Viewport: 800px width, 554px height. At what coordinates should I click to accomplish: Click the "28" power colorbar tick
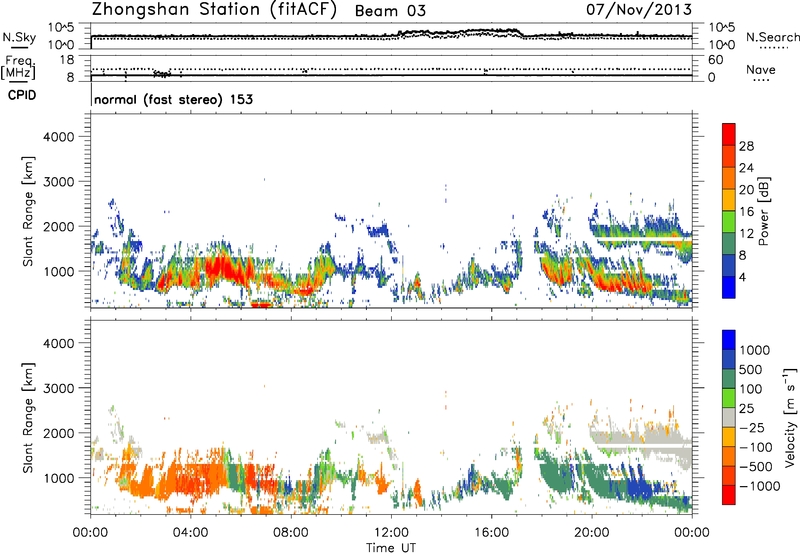click(x=746, y=146)
